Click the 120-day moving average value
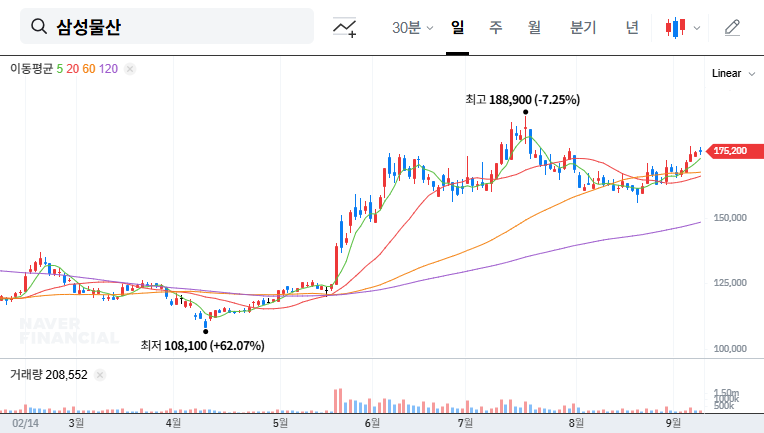764x433 pixels. (108, 69)
